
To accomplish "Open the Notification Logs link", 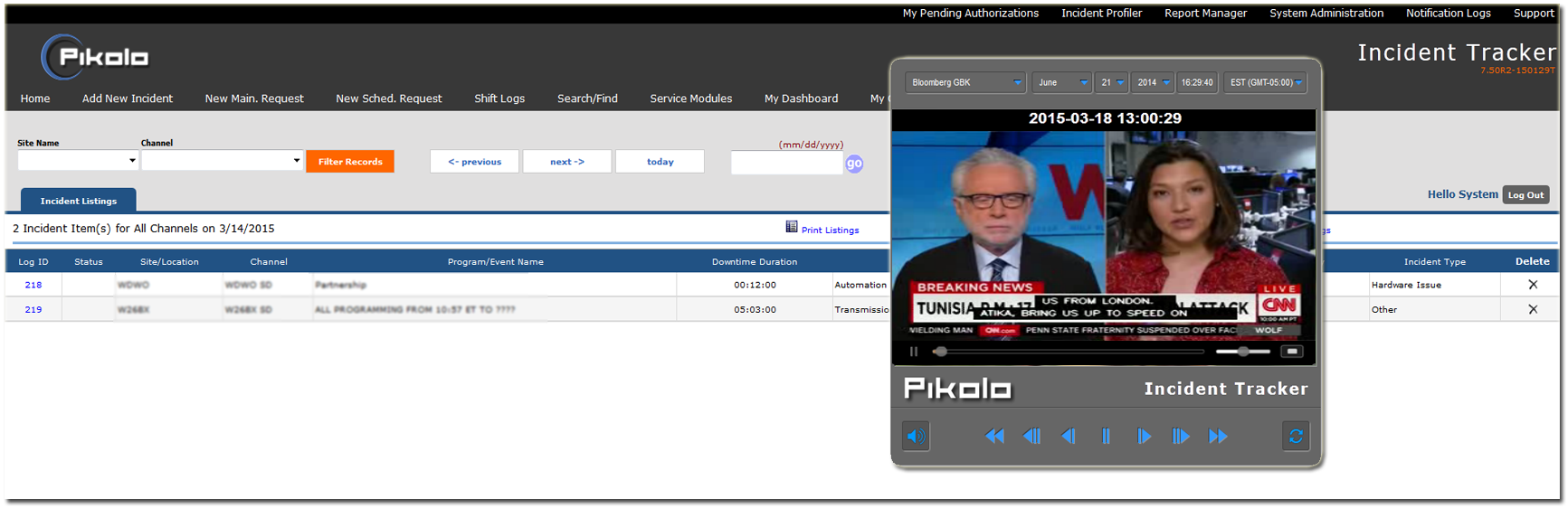I will tap(1448, 14).
